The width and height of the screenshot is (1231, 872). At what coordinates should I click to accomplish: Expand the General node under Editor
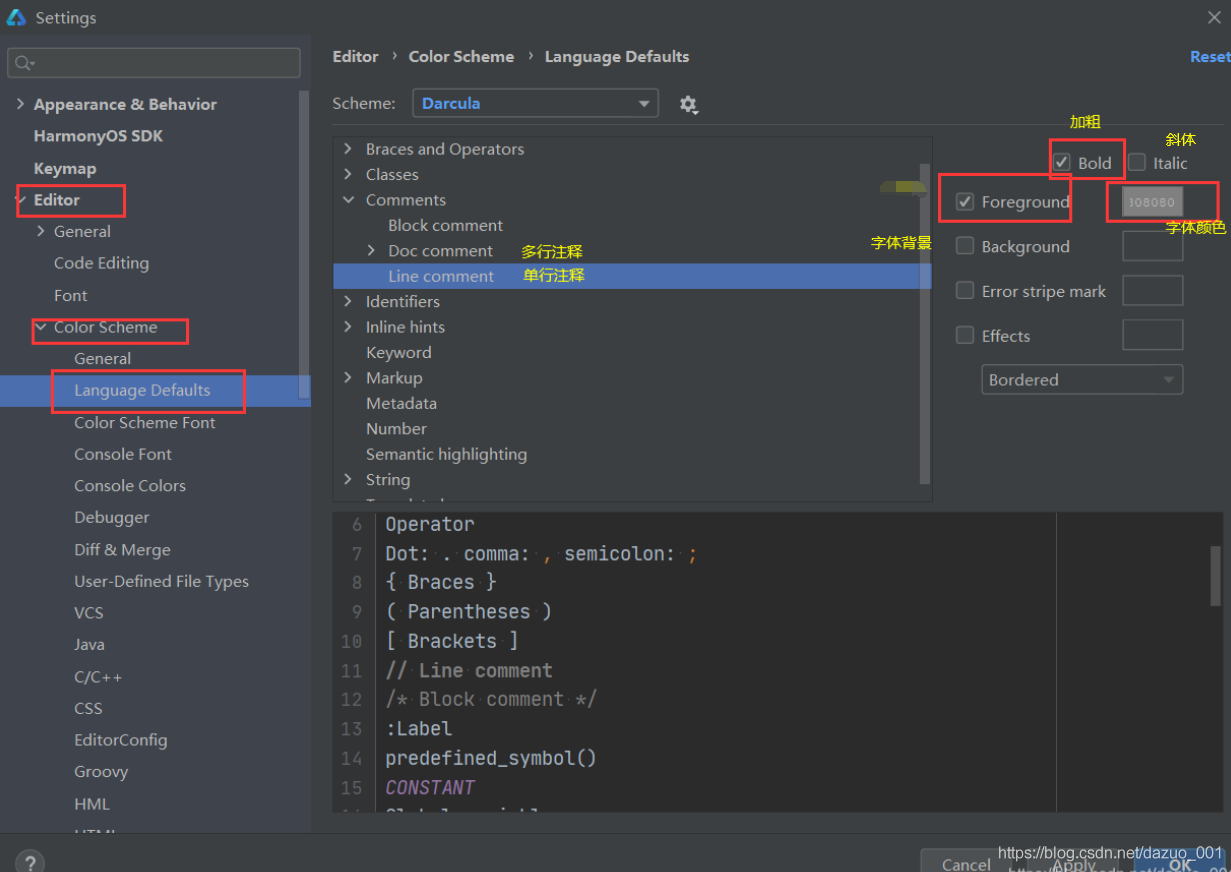pos(41,231)
